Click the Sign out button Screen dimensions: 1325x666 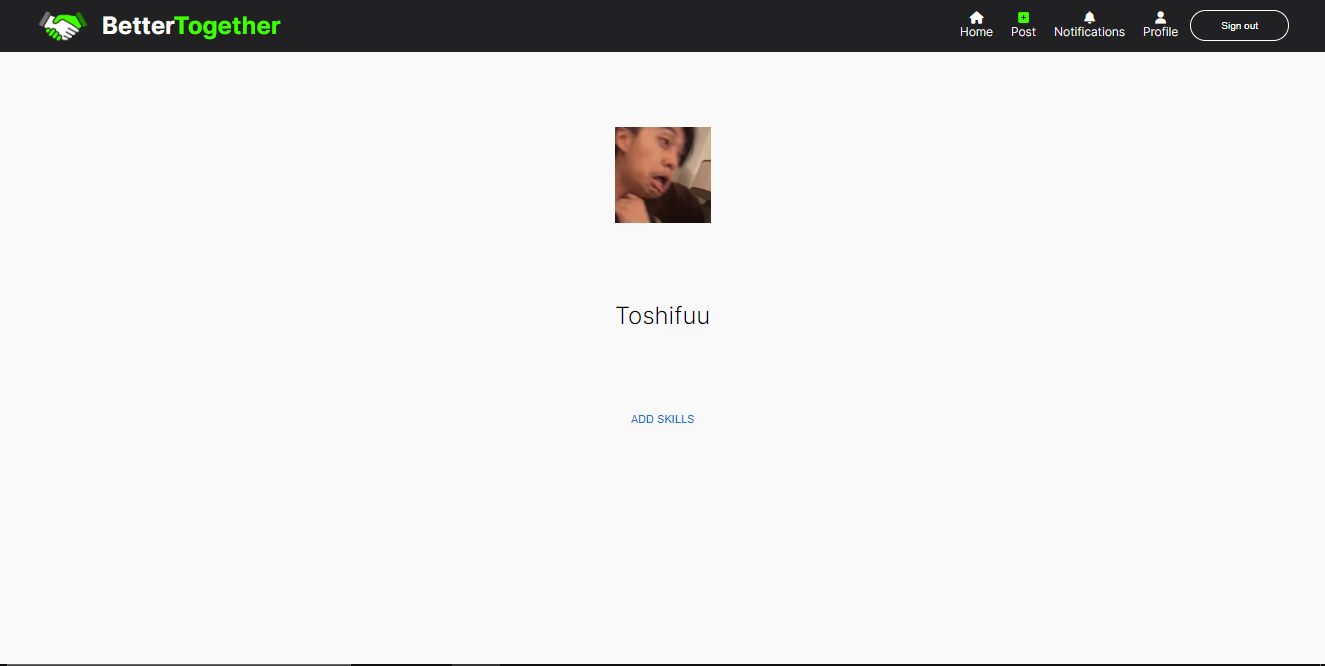(x=1239, y=26)
